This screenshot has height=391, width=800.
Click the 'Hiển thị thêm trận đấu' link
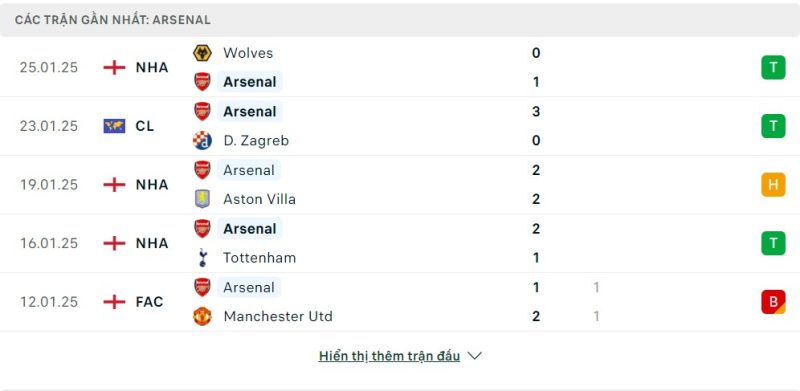389,356
